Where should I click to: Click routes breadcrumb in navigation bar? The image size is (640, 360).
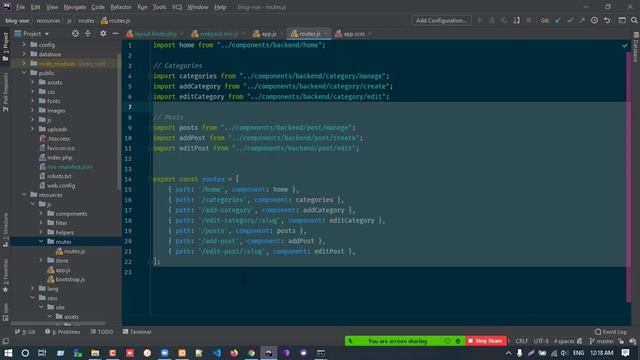pos(86,20)
